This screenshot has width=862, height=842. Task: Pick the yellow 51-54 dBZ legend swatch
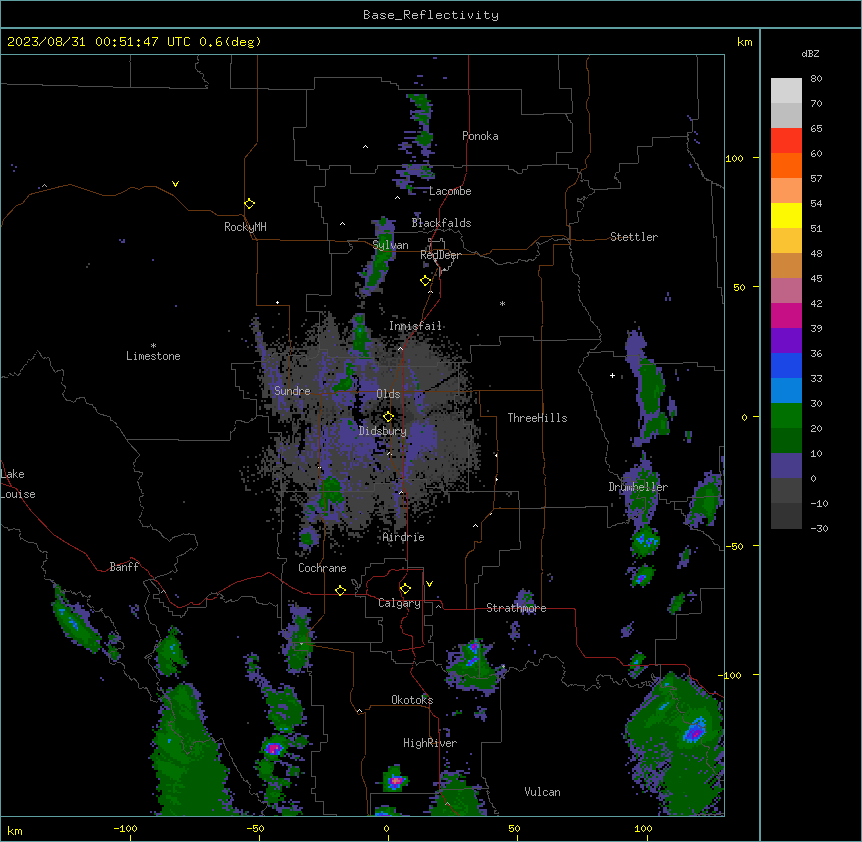pos(786,215)
